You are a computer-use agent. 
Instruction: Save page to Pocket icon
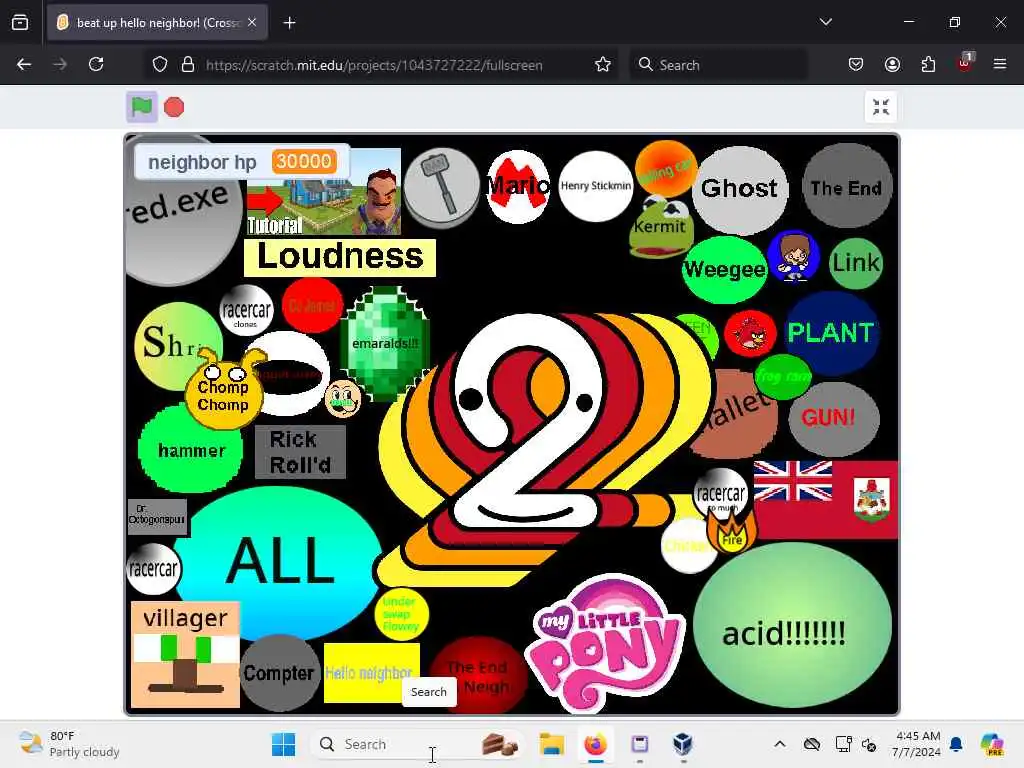[x=856, y=64]
